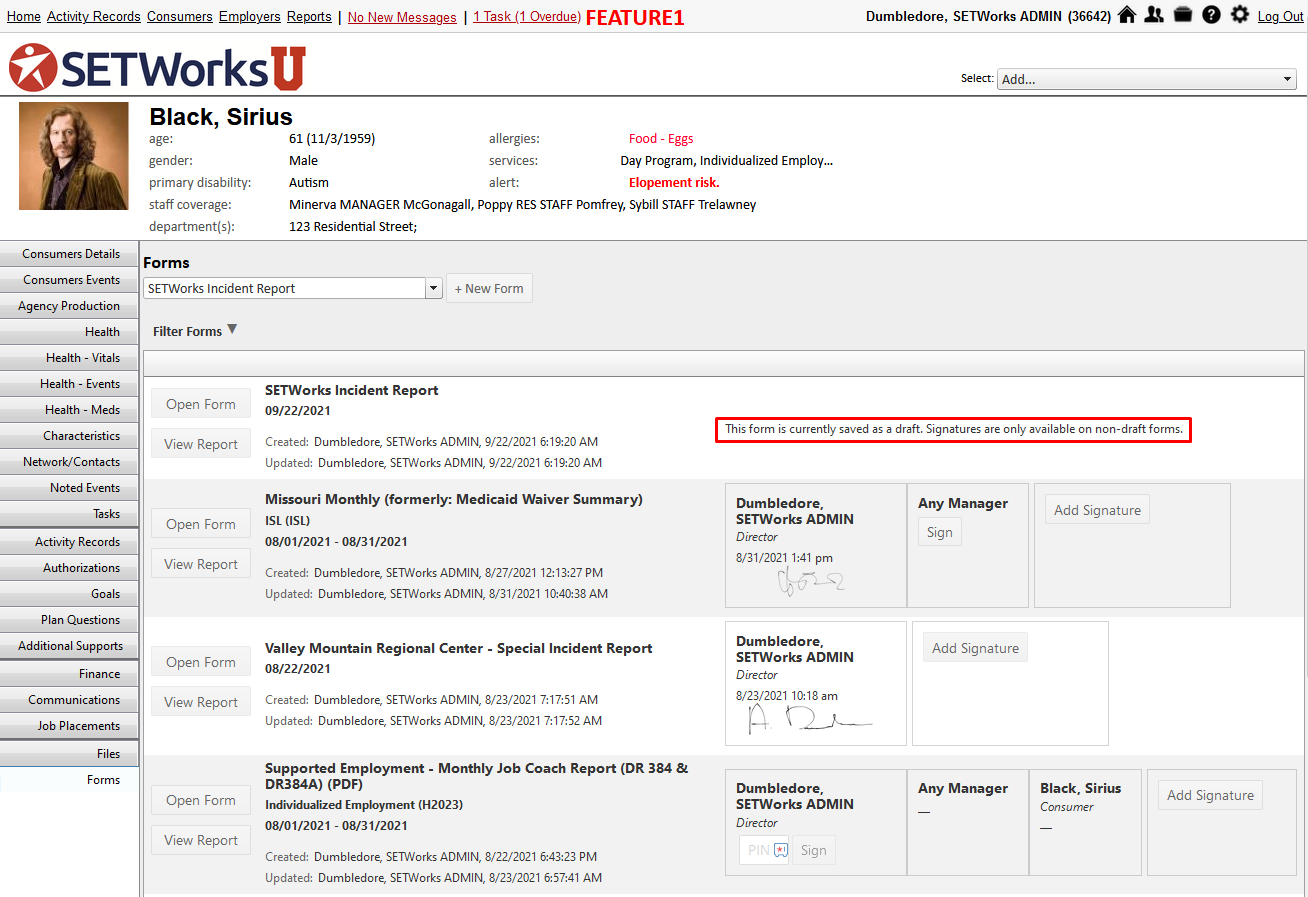The image size is (1308, 897).
Task: Expand Filter Forms triangle
Action: (232, 329)
